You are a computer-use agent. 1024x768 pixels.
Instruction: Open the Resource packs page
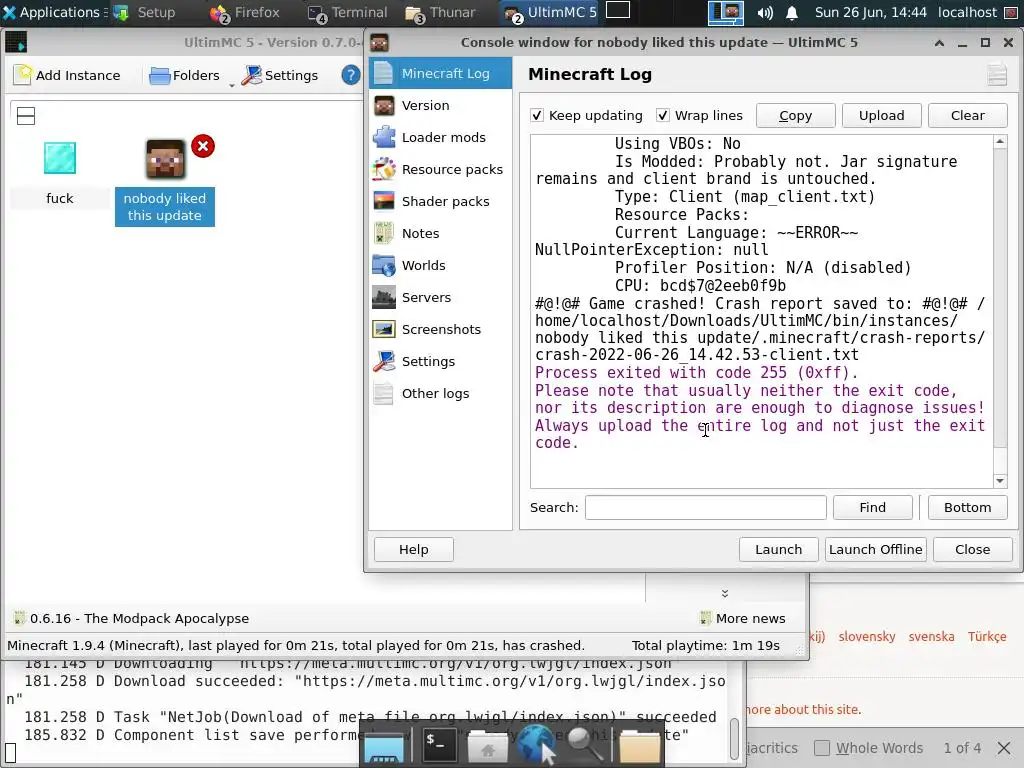coord(440,169)
